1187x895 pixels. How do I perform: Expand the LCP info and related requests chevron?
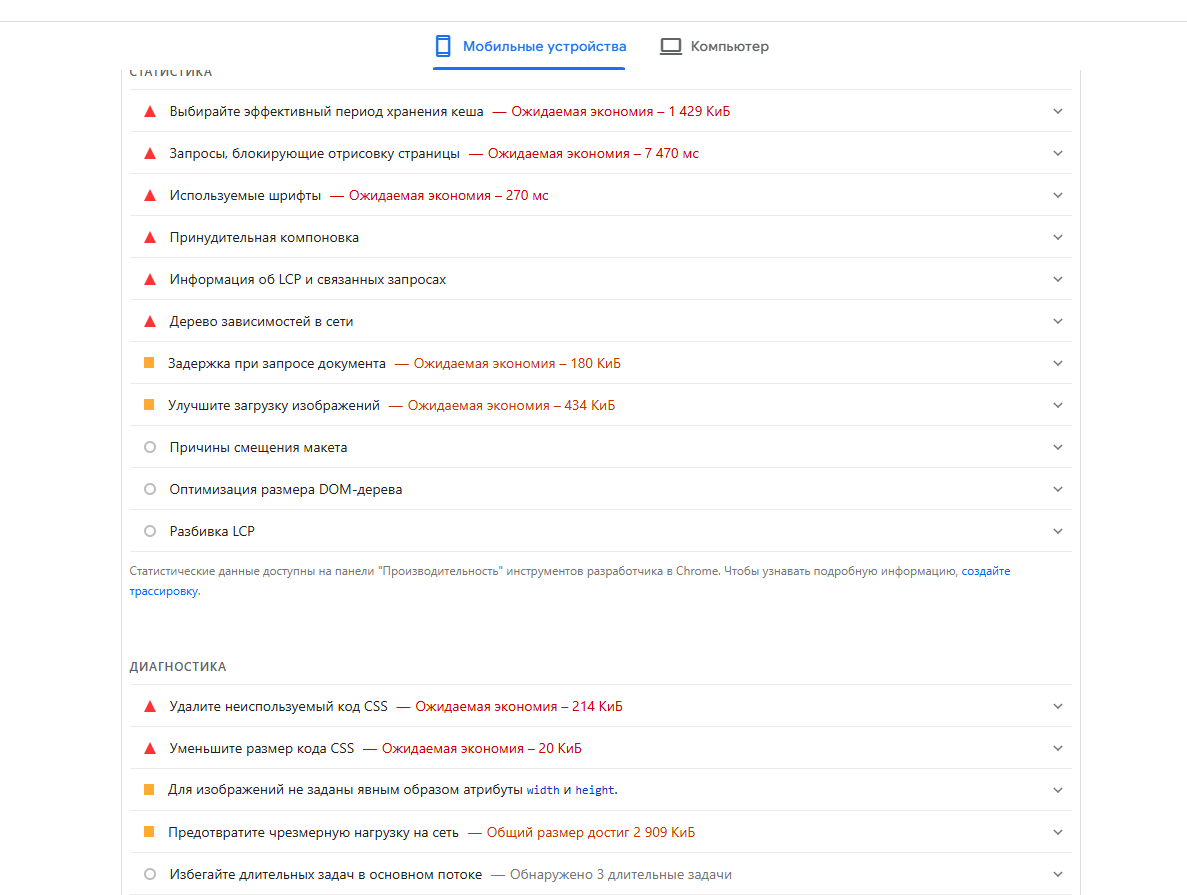[x=1058, y=279]
